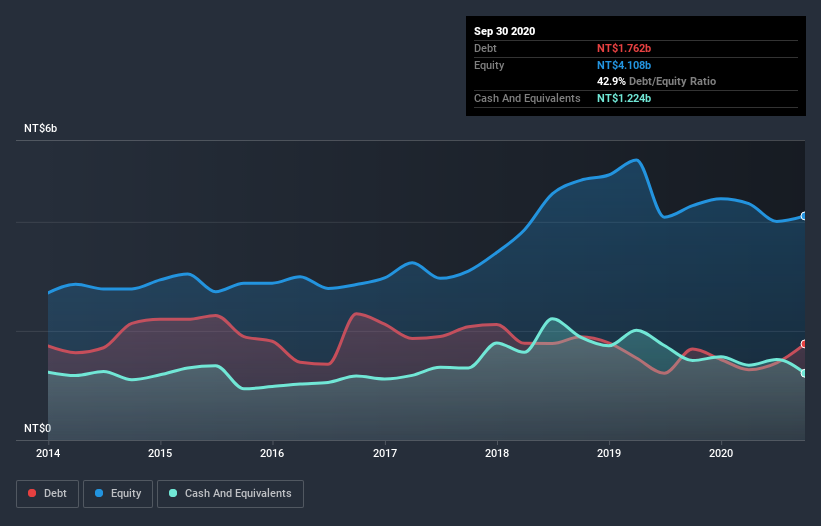Click the Sep 30 2020 tooltip date
This screenshot has height=526, width=821.
(x=505, y=31)
